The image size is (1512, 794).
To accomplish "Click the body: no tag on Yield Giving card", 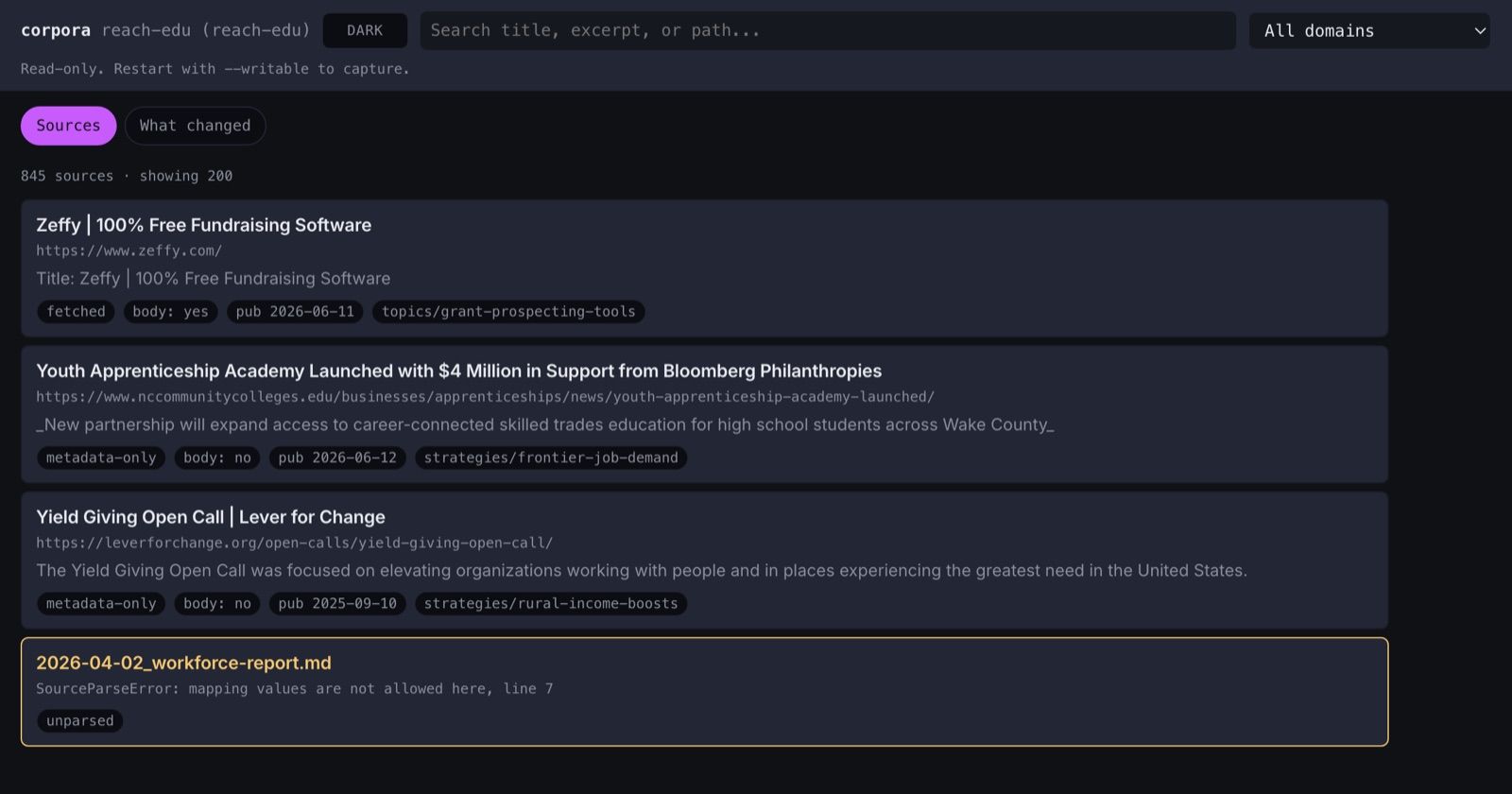I will [x=217, y=604].
